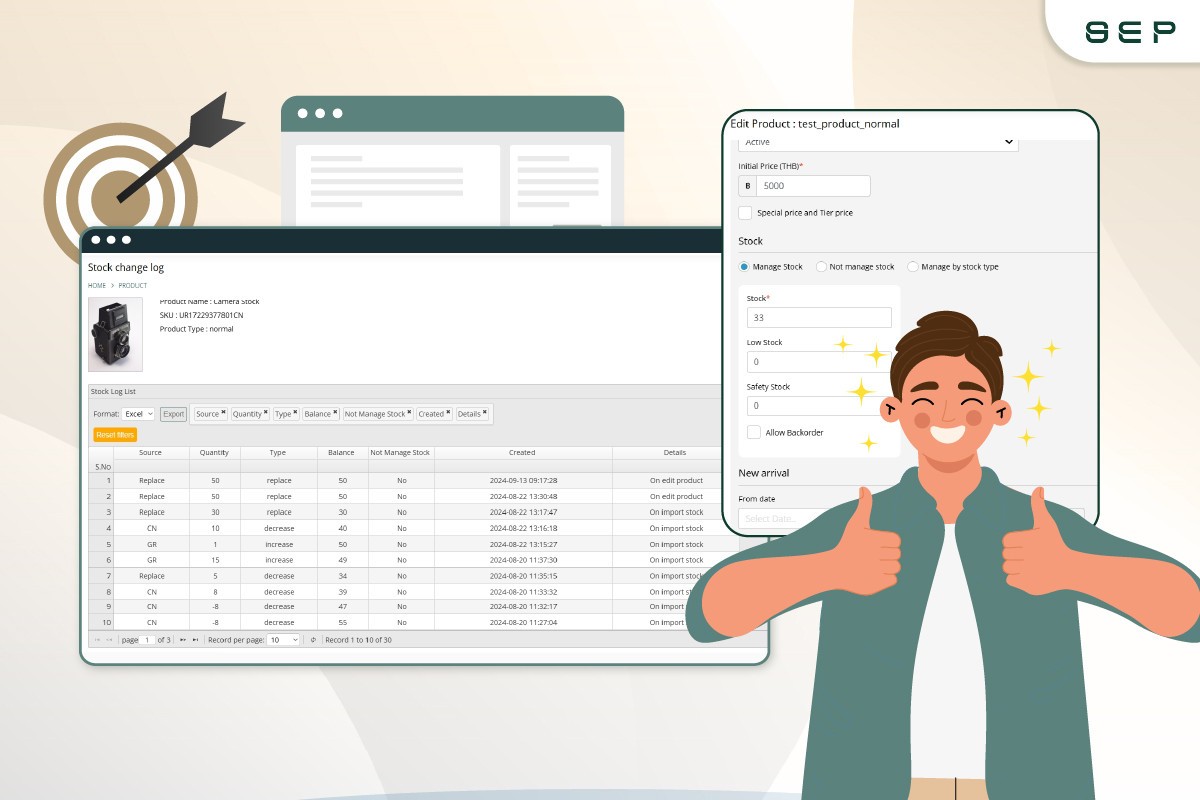Click timestamp 2024-08-20 11:35:15
1200x800 pixels.
(x=523, y=576)
